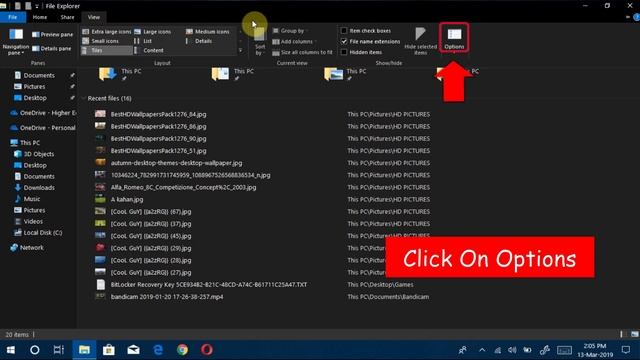
Task: Click Hide selected items
Action: (x=420, y=41)
